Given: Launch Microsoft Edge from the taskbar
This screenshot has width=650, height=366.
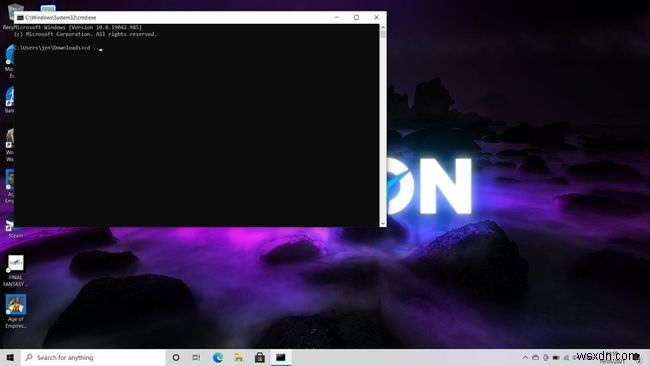Looking at the screenshot, I should pyautogui.click(x=218, y=357).
